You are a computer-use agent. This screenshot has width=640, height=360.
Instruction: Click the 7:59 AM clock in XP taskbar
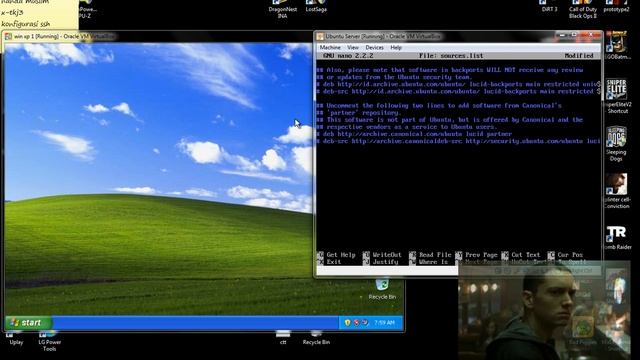(x=384, y=322)
